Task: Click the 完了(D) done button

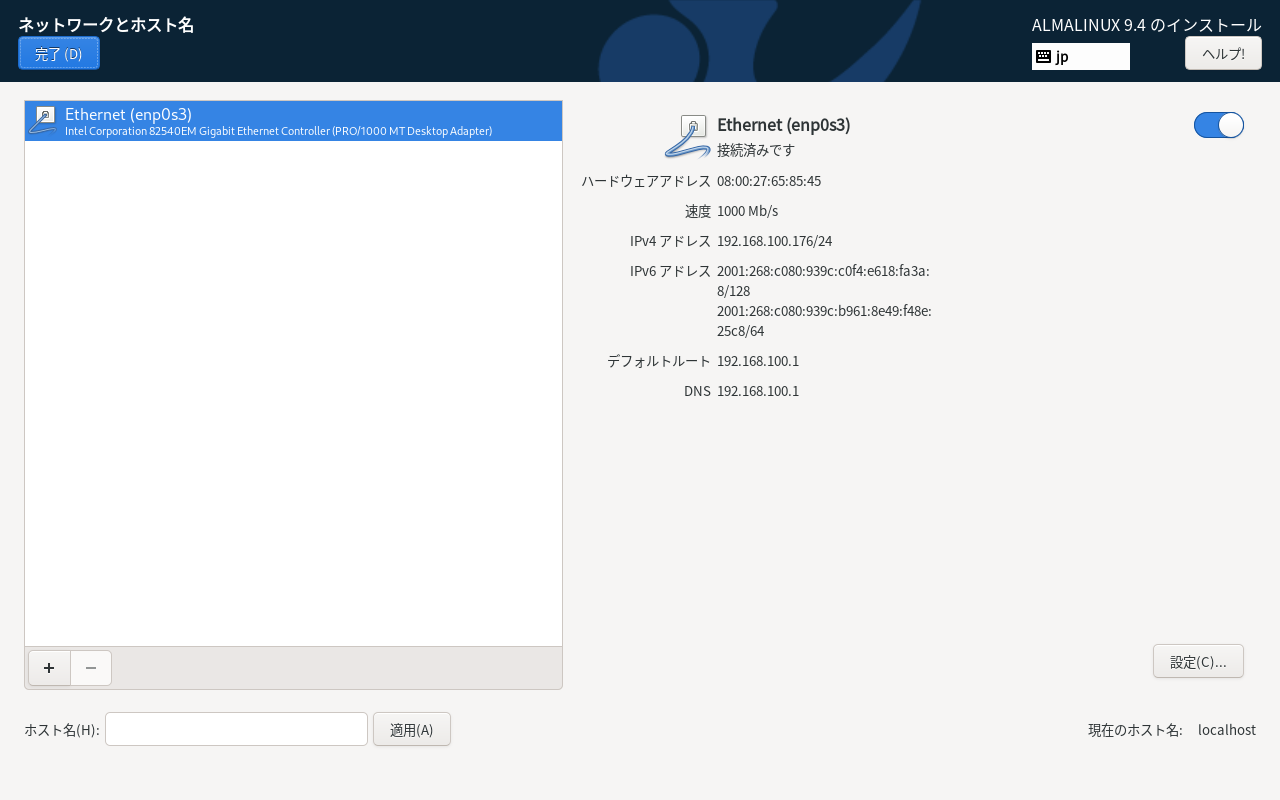Action: pyautogui.click(x=59, y=53)
